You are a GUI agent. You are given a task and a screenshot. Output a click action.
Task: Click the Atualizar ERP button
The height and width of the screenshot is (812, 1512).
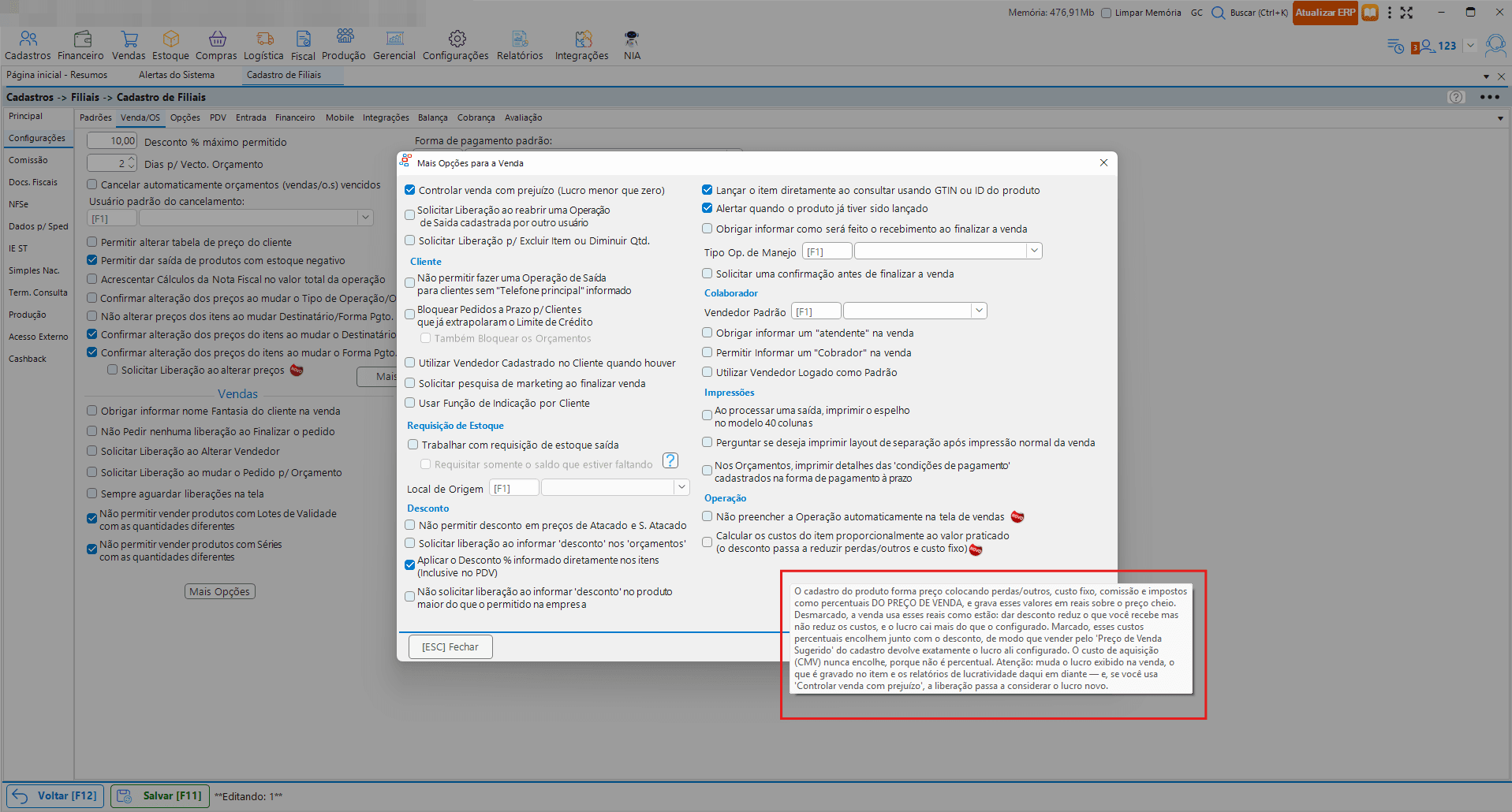point(1325,13)
